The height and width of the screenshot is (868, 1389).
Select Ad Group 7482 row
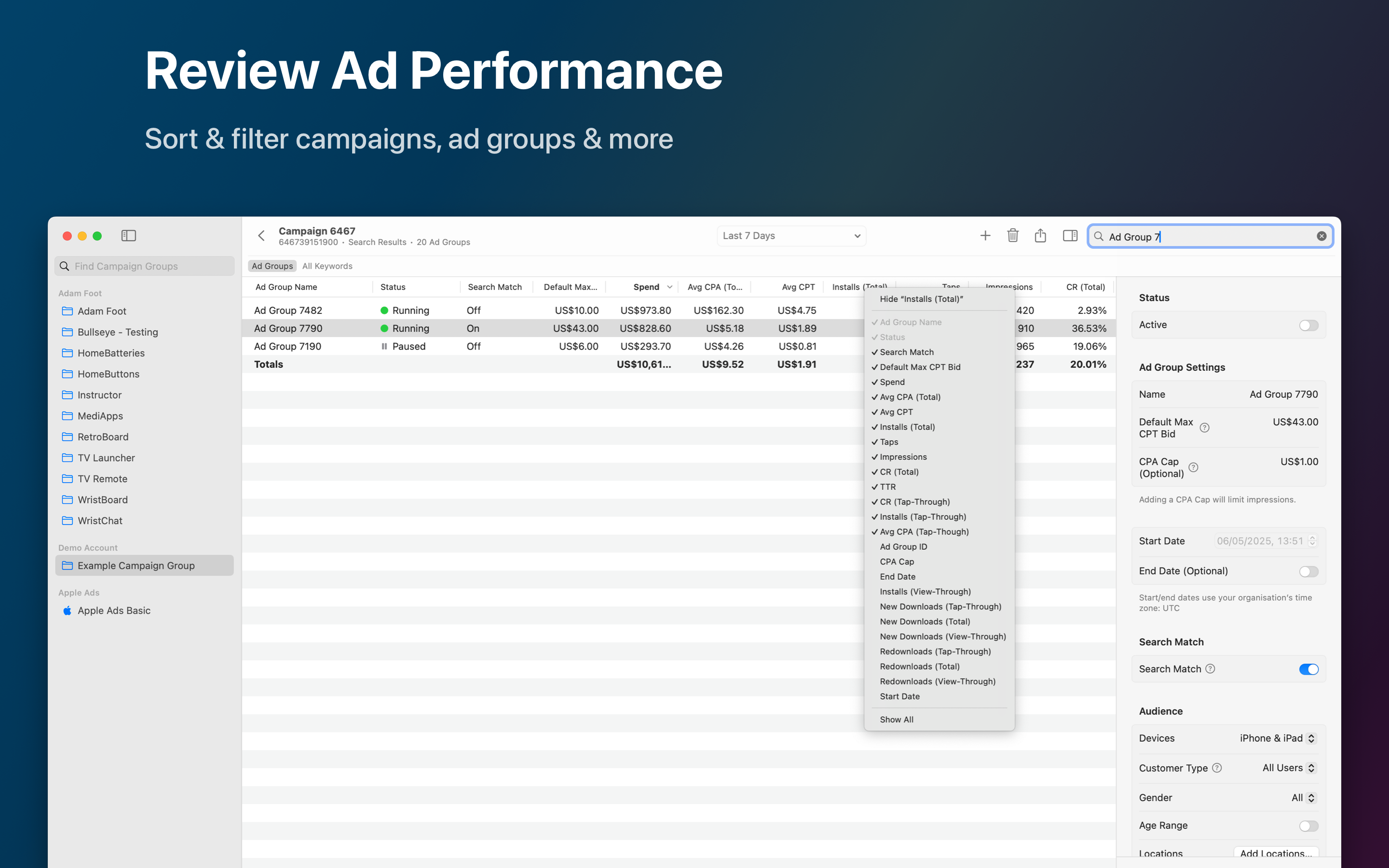[x=679, y=311]
